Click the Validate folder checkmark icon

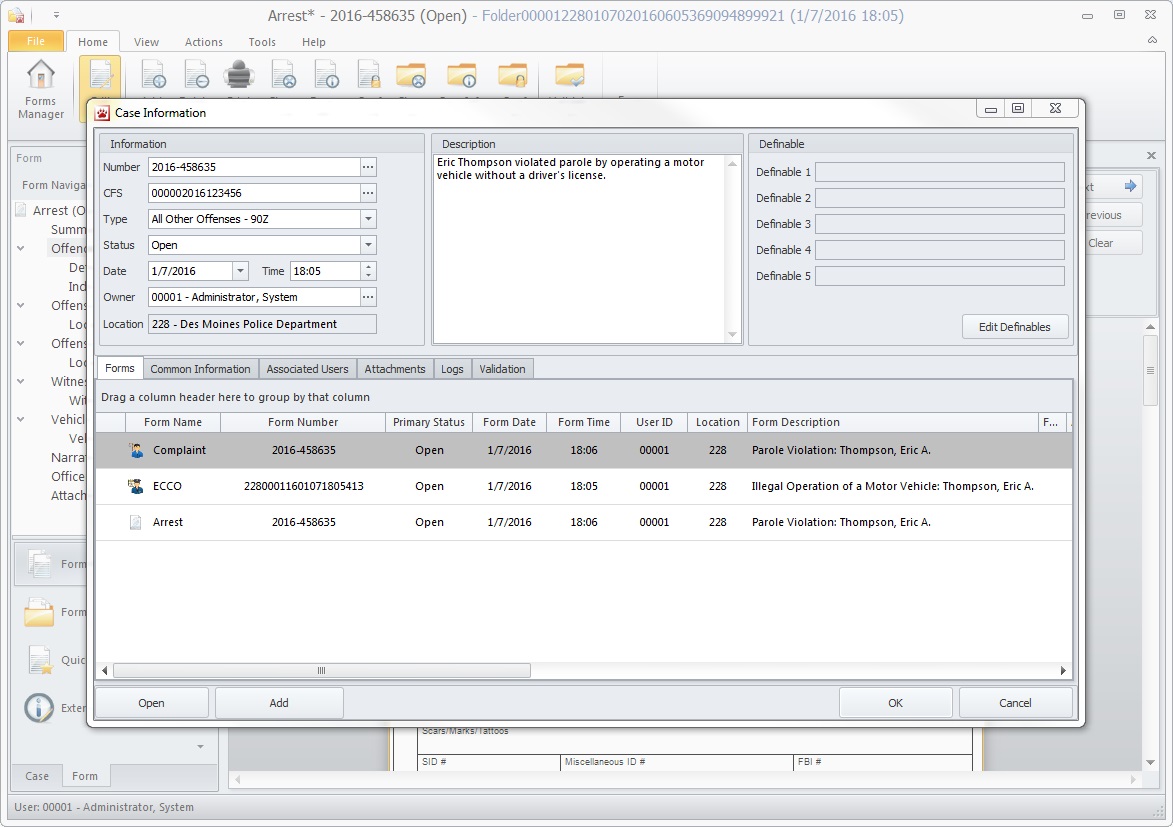pyautogui.click(x=569, y=75)
